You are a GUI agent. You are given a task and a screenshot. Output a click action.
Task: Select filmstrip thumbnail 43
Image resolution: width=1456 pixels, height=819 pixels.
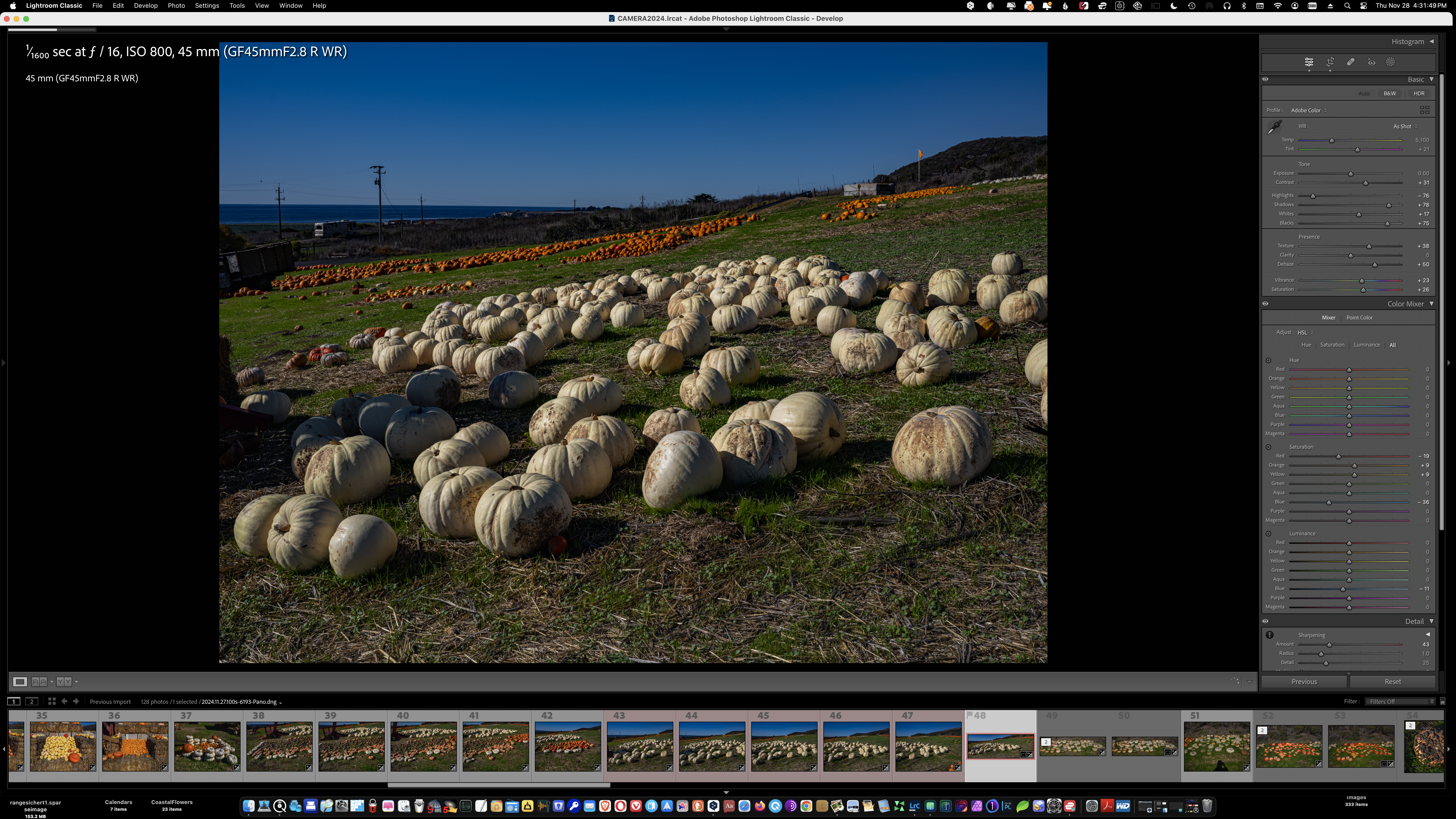[640, 746]
